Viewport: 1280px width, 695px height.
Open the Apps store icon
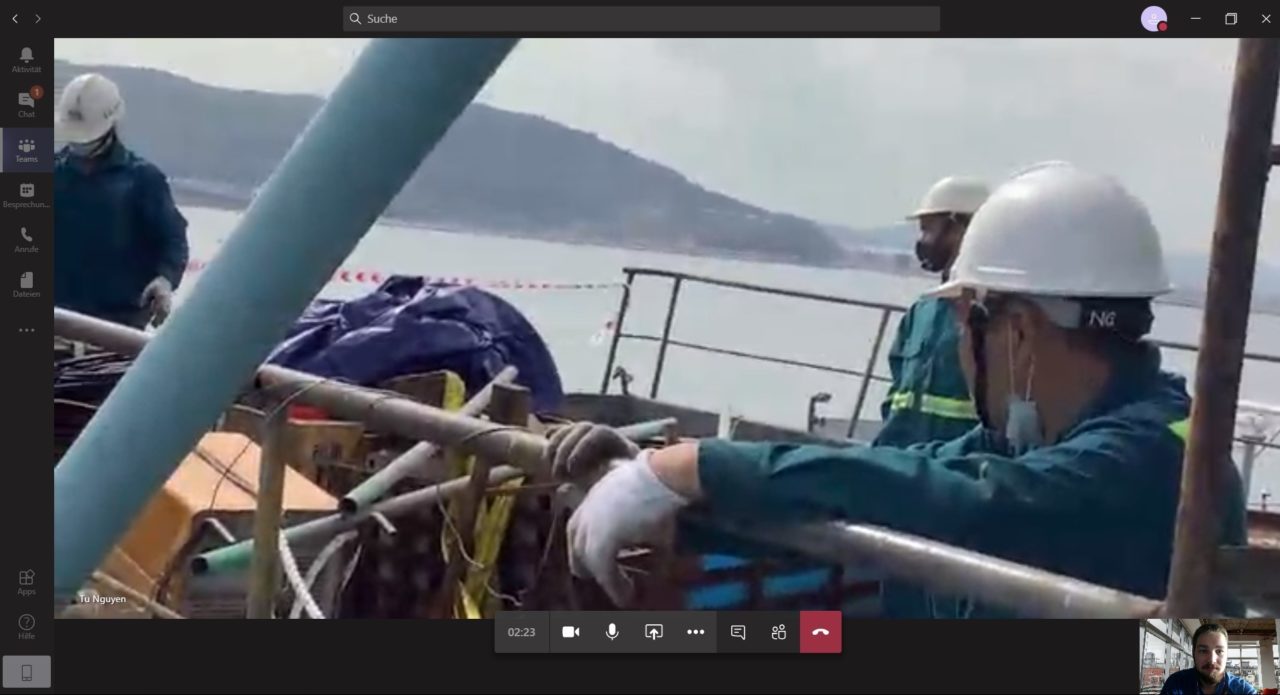pyautogui.click(x=26, y=582)
